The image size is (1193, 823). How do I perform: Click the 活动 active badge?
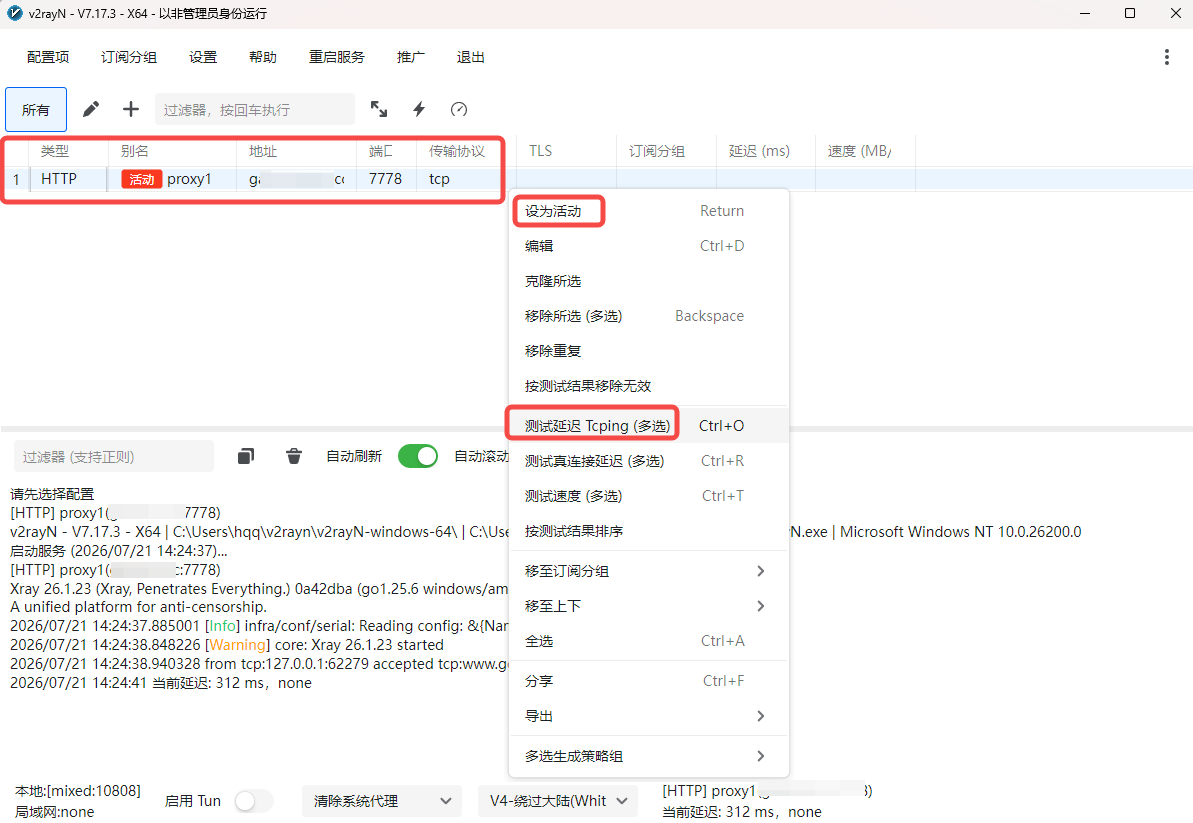142,179
